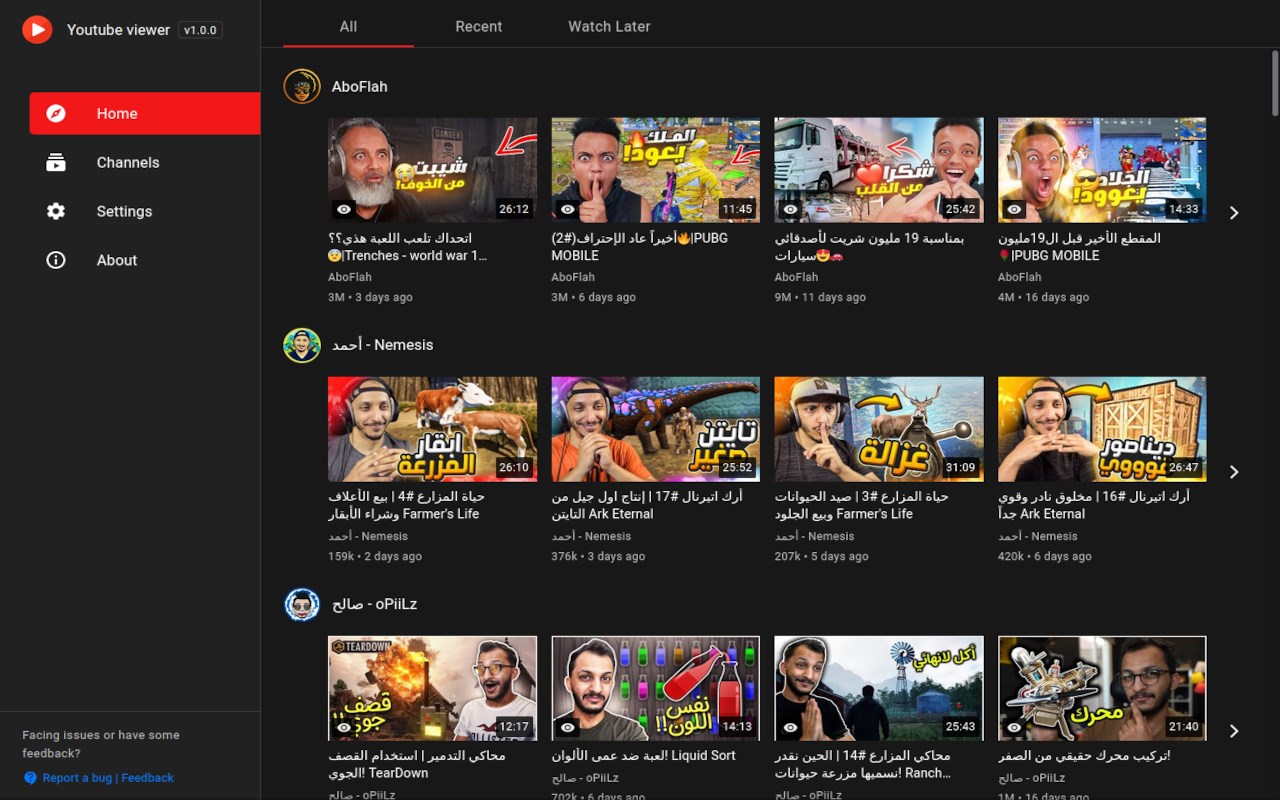The image size is (1280, 800).
Task: Open AboFlah video thumbnail with 25:42 duration
Action: [x=879, y=170]
